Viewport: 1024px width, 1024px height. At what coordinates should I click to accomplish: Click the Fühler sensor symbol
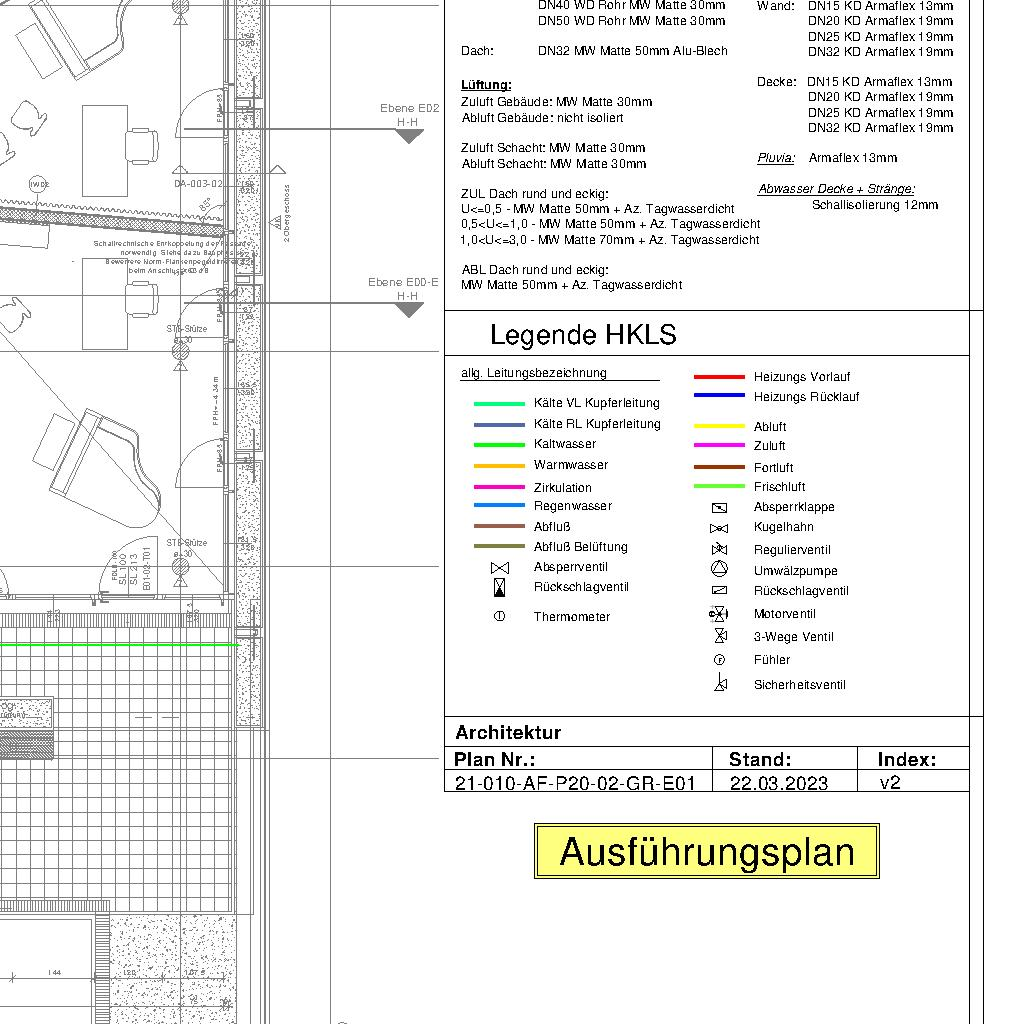click(718, 659)
